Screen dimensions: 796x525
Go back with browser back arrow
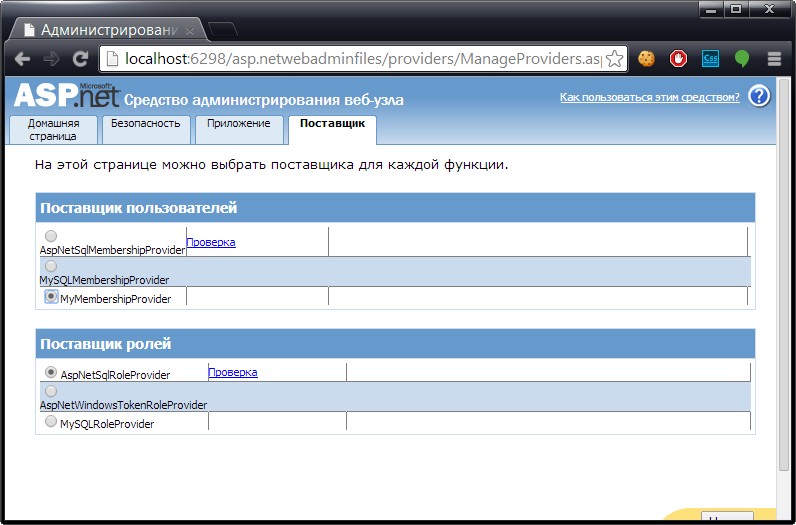[x=22, y=59]
